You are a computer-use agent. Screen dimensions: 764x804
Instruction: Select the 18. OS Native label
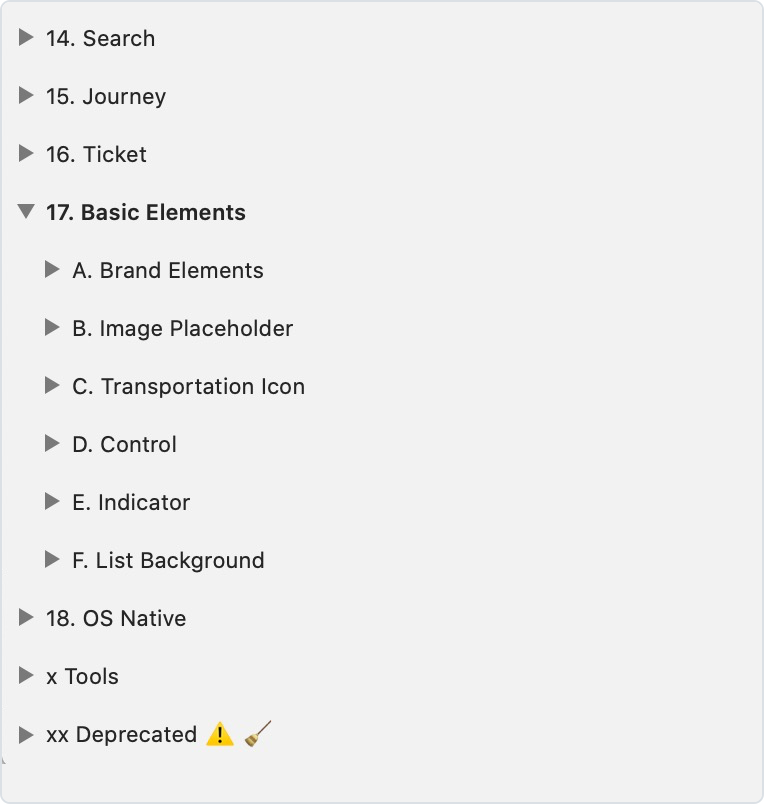pos(116,619)
